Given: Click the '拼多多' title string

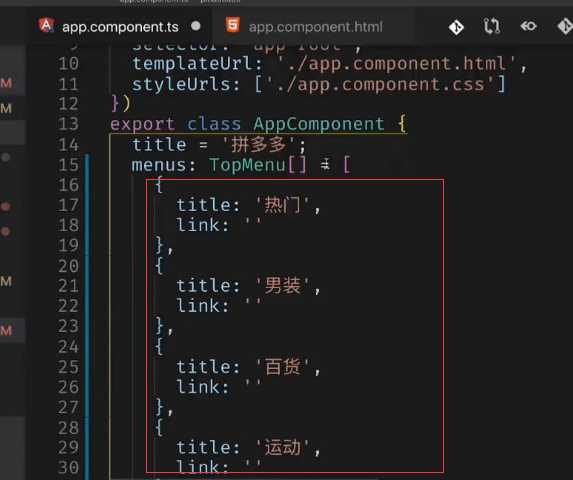Looking at the screenshot, I should (x=258, y=145).
